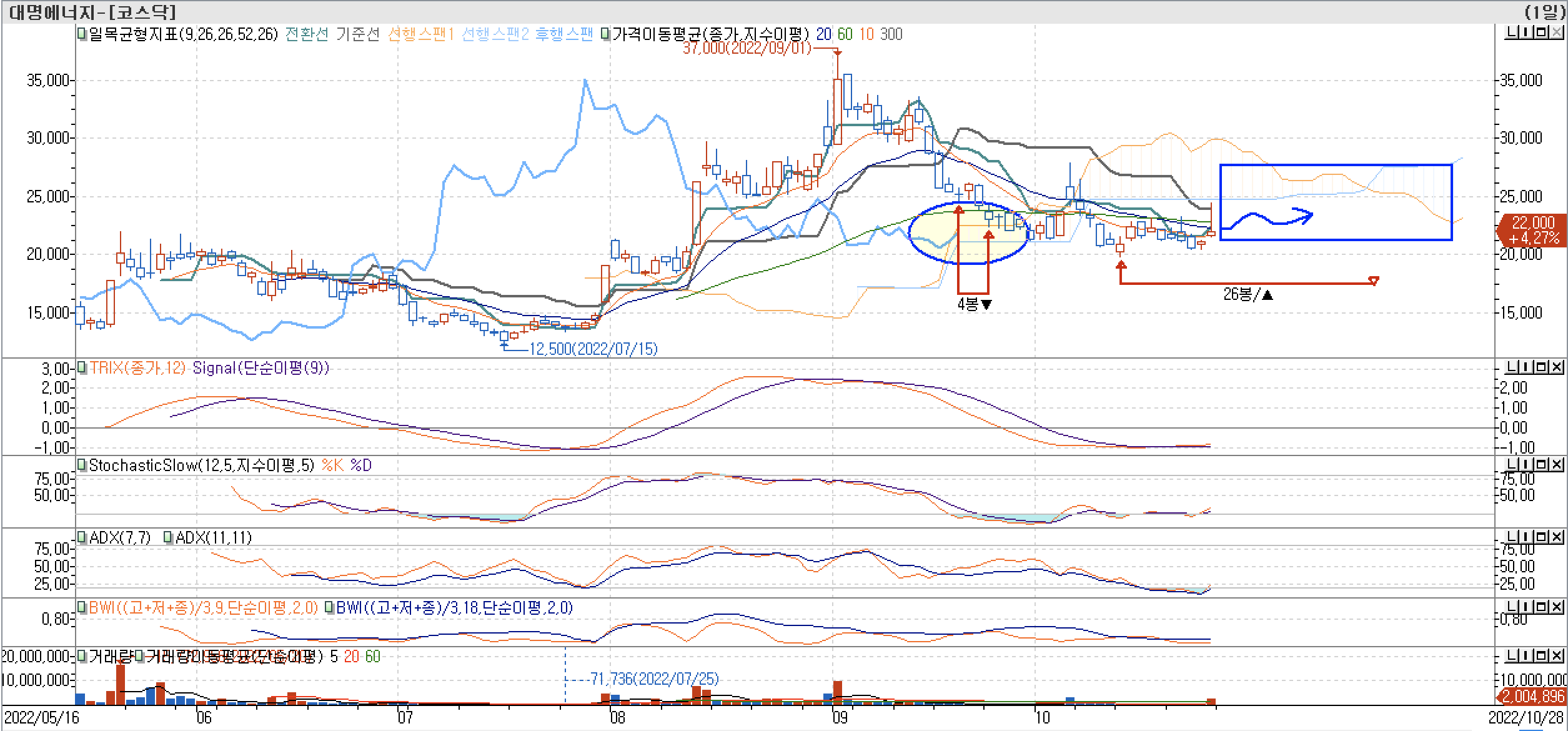Click the 선행스팬1 legend label
The height and width of the screenshot is (731, 1568).
(x=420, y=34)
